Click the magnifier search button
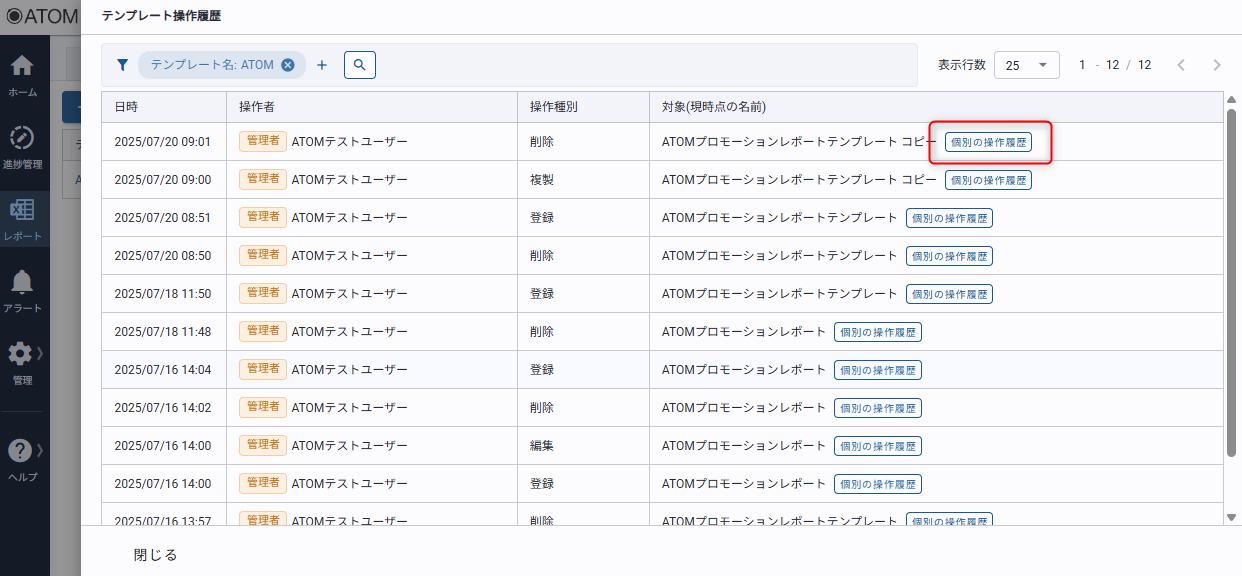Image resolution: width=1242 pixels, height=576 pixels. (x=359, y=65)
